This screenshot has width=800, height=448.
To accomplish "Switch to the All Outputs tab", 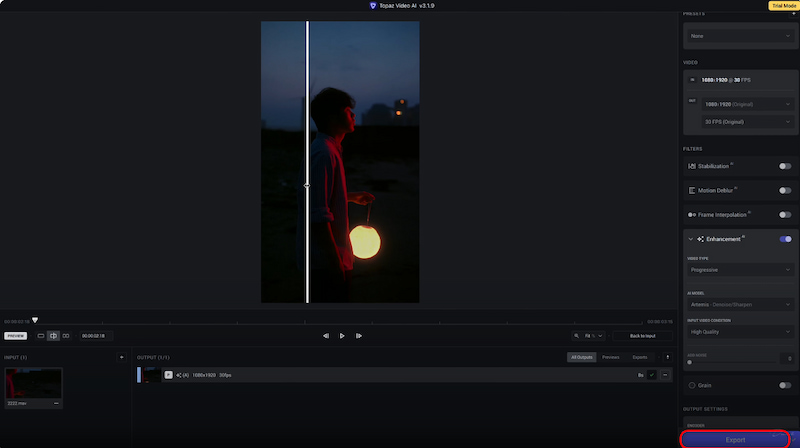I will pos(582,357).
